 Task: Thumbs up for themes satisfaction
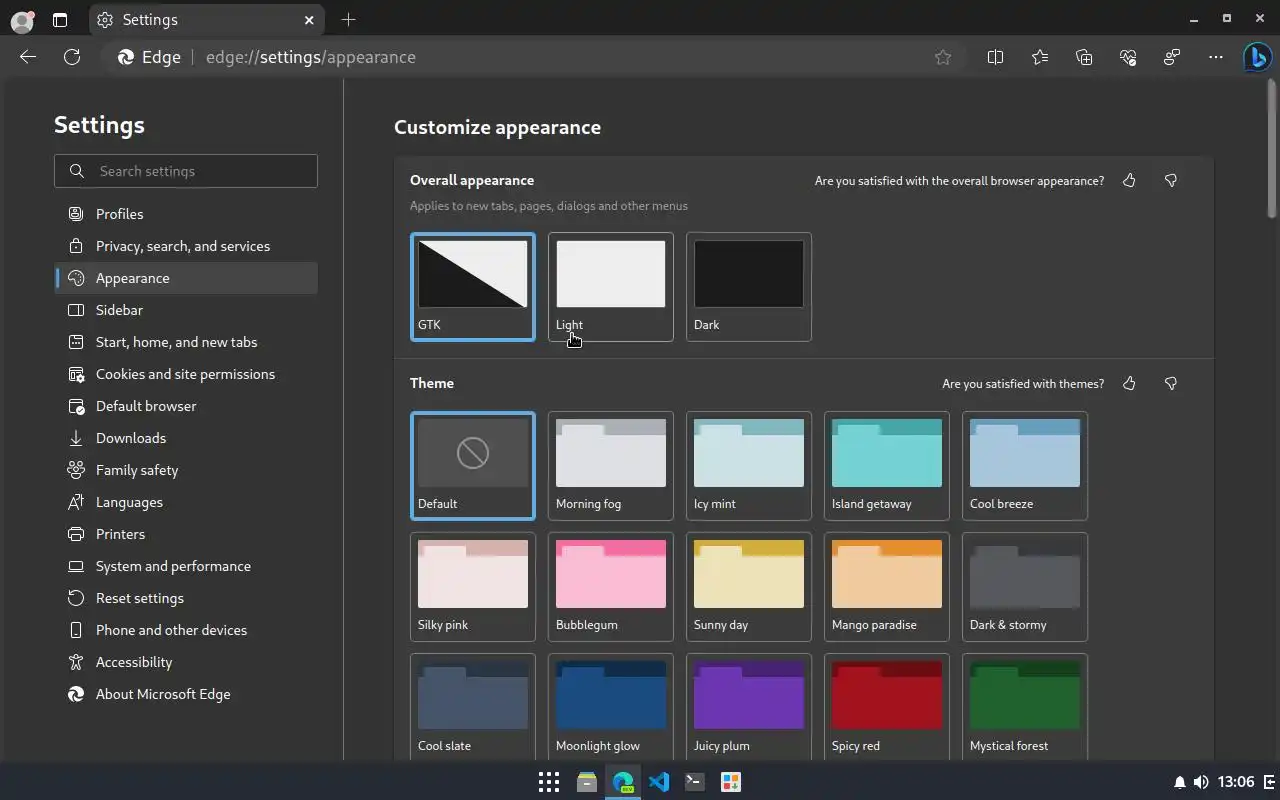tap(1129, 383)
